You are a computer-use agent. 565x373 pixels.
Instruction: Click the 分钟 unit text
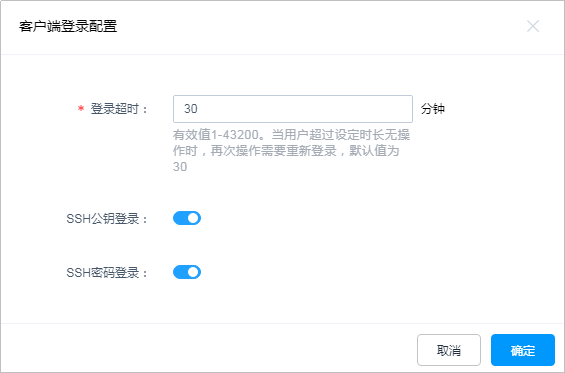(x=432, y=109)
